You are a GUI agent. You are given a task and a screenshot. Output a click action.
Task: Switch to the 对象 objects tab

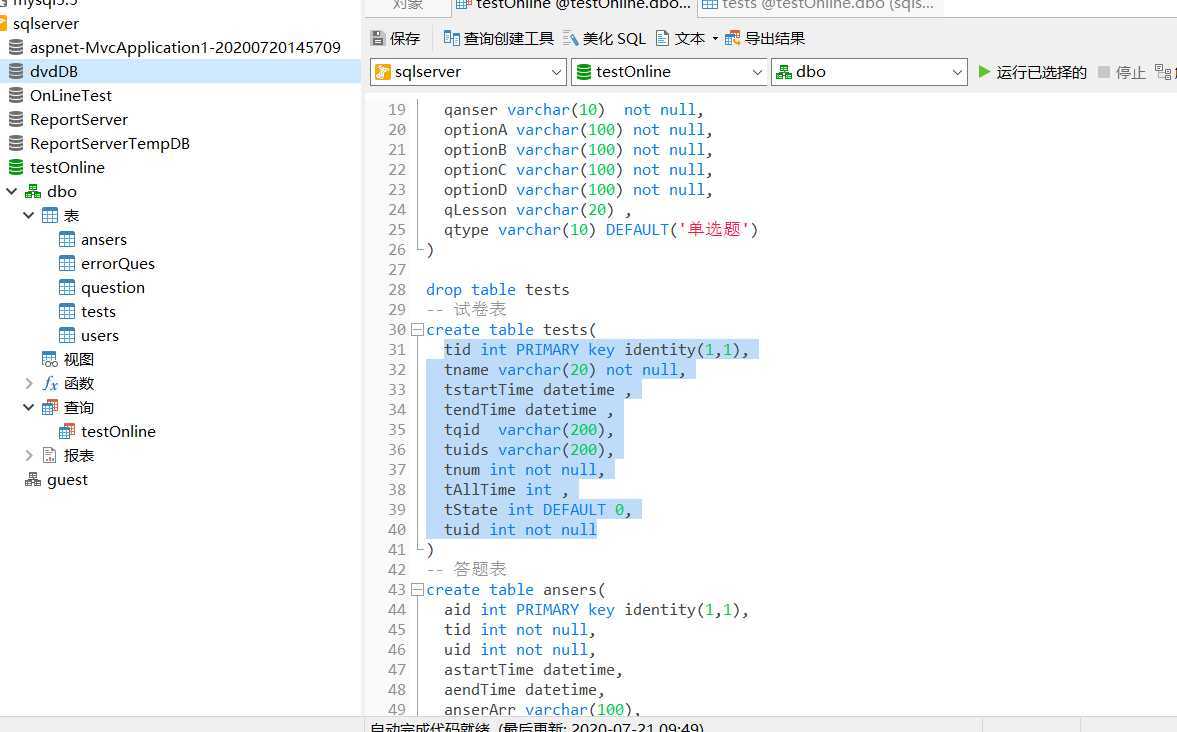408,5
